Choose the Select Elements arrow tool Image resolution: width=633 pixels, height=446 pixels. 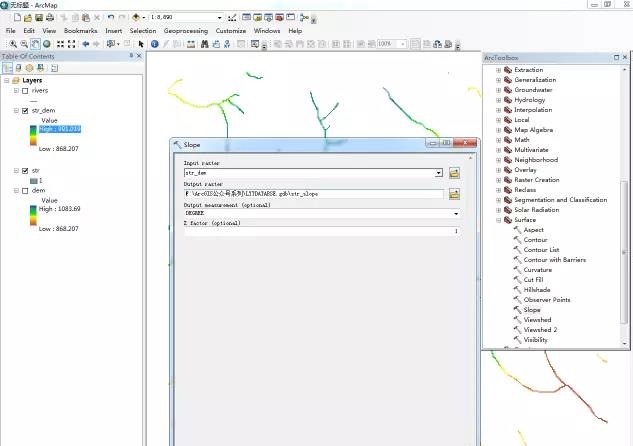click(141, 44)
